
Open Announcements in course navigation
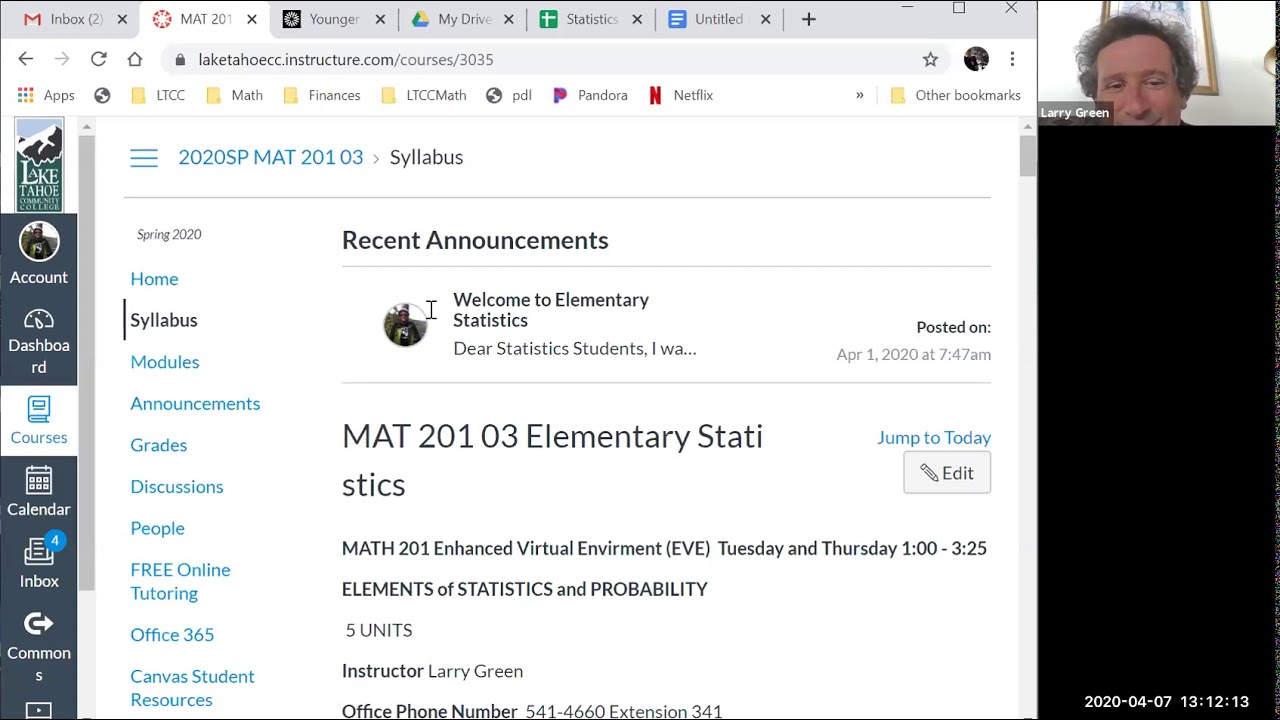click(x=195, y=403)
